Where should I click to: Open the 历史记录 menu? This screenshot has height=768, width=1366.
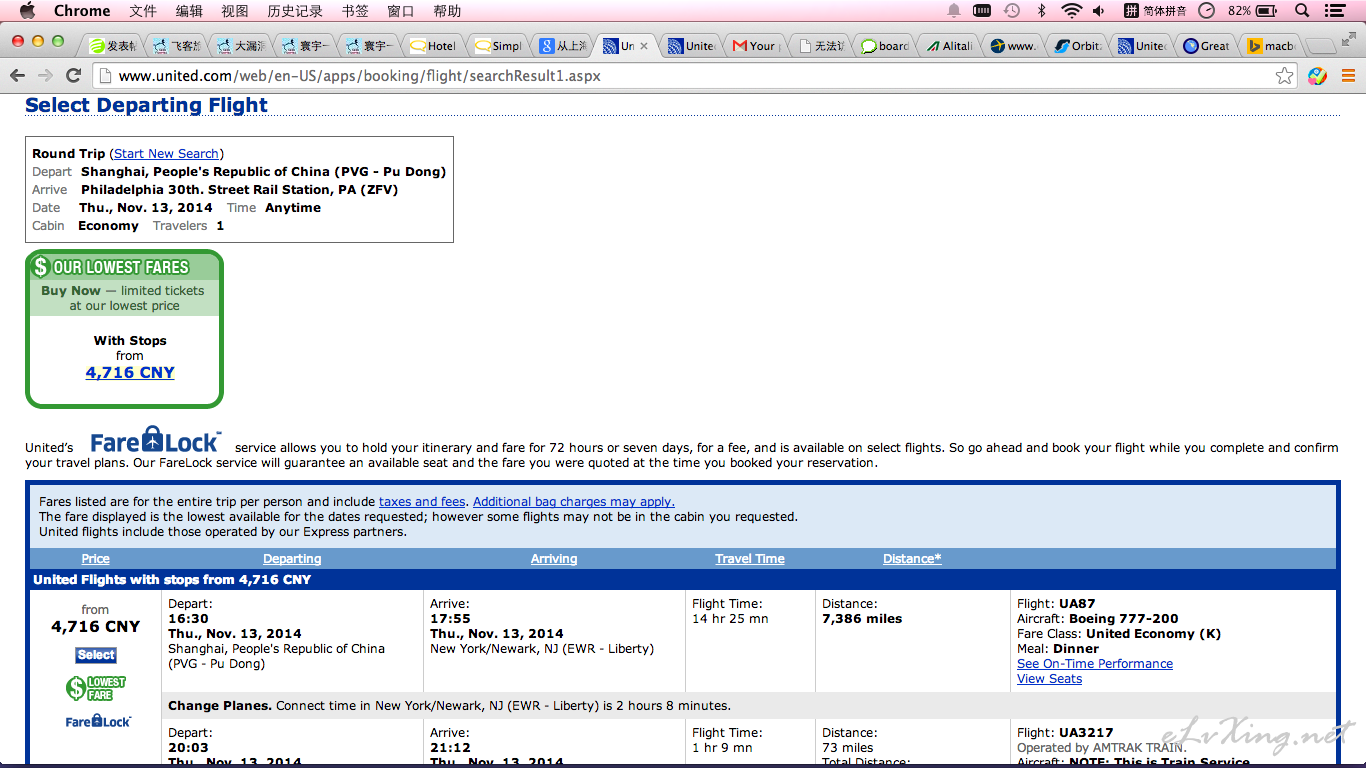coord(295,11)
